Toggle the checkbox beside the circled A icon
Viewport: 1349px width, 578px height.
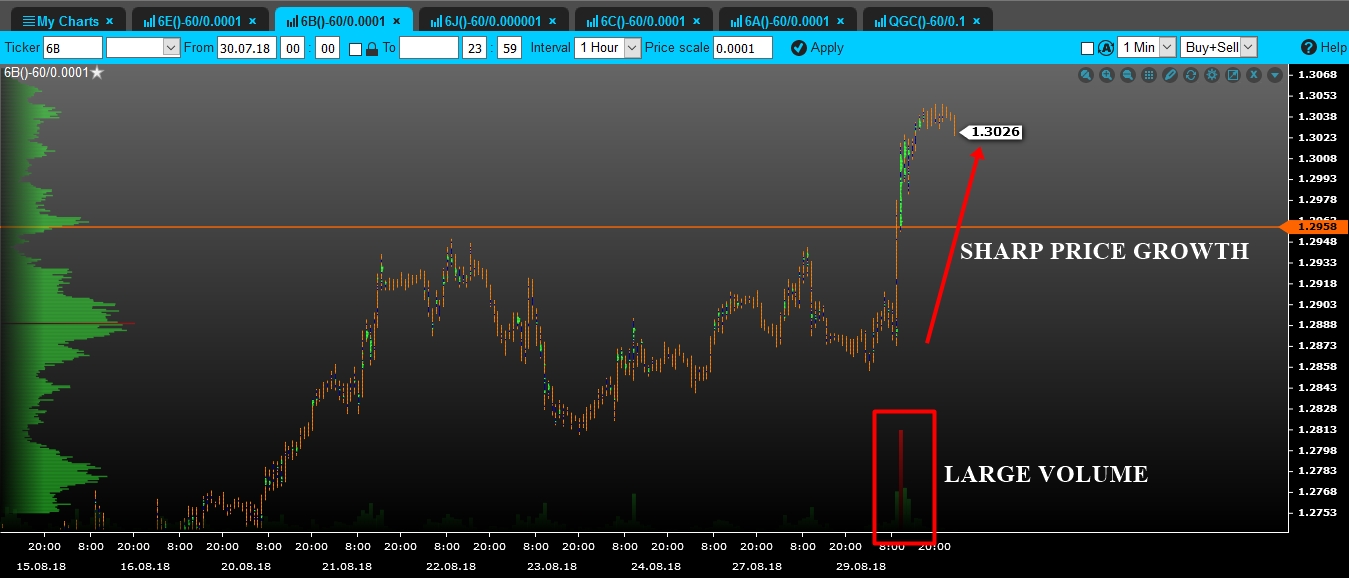[x=1088, y=48]
